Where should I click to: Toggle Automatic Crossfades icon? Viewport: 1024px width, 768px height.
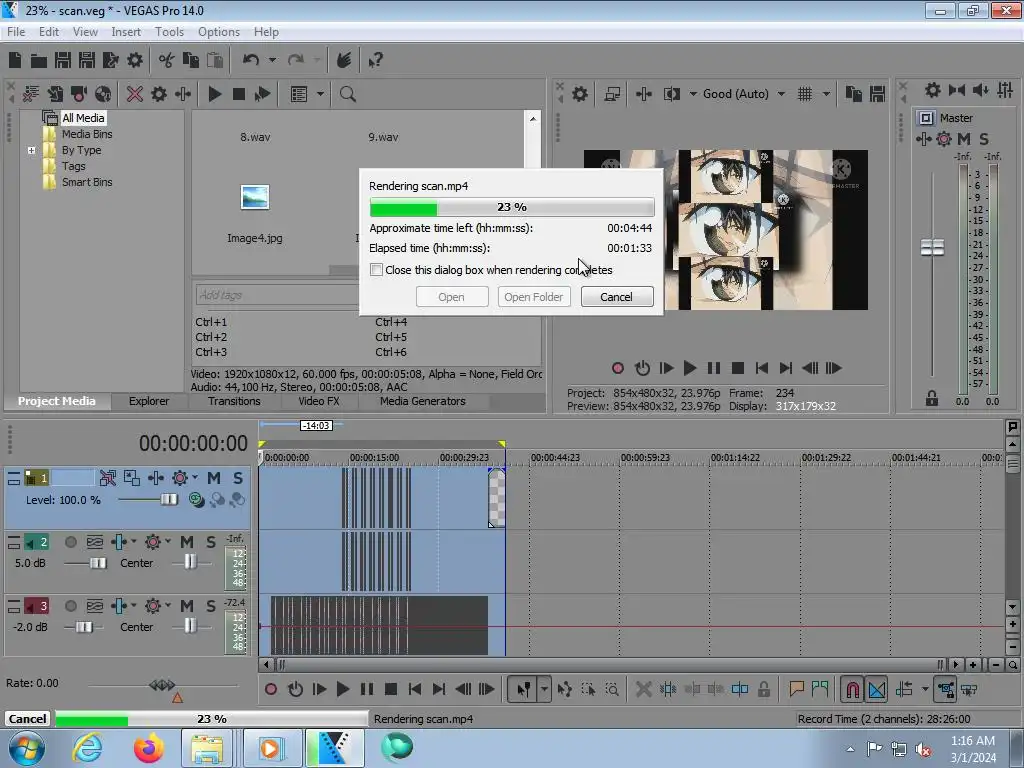coord(876,689)
